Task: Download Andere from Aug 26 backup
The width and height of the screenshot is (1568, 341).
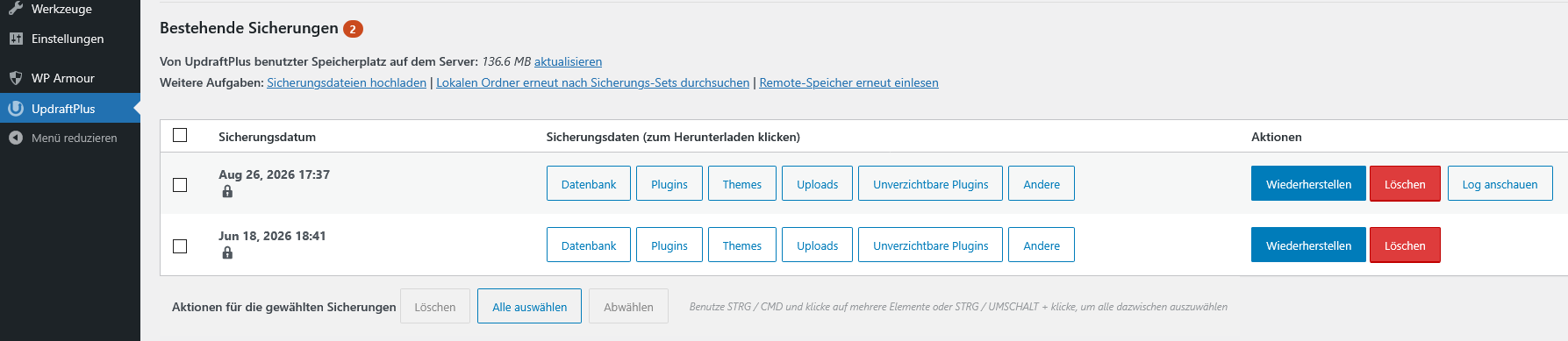Action: (x=1042, y=184)
